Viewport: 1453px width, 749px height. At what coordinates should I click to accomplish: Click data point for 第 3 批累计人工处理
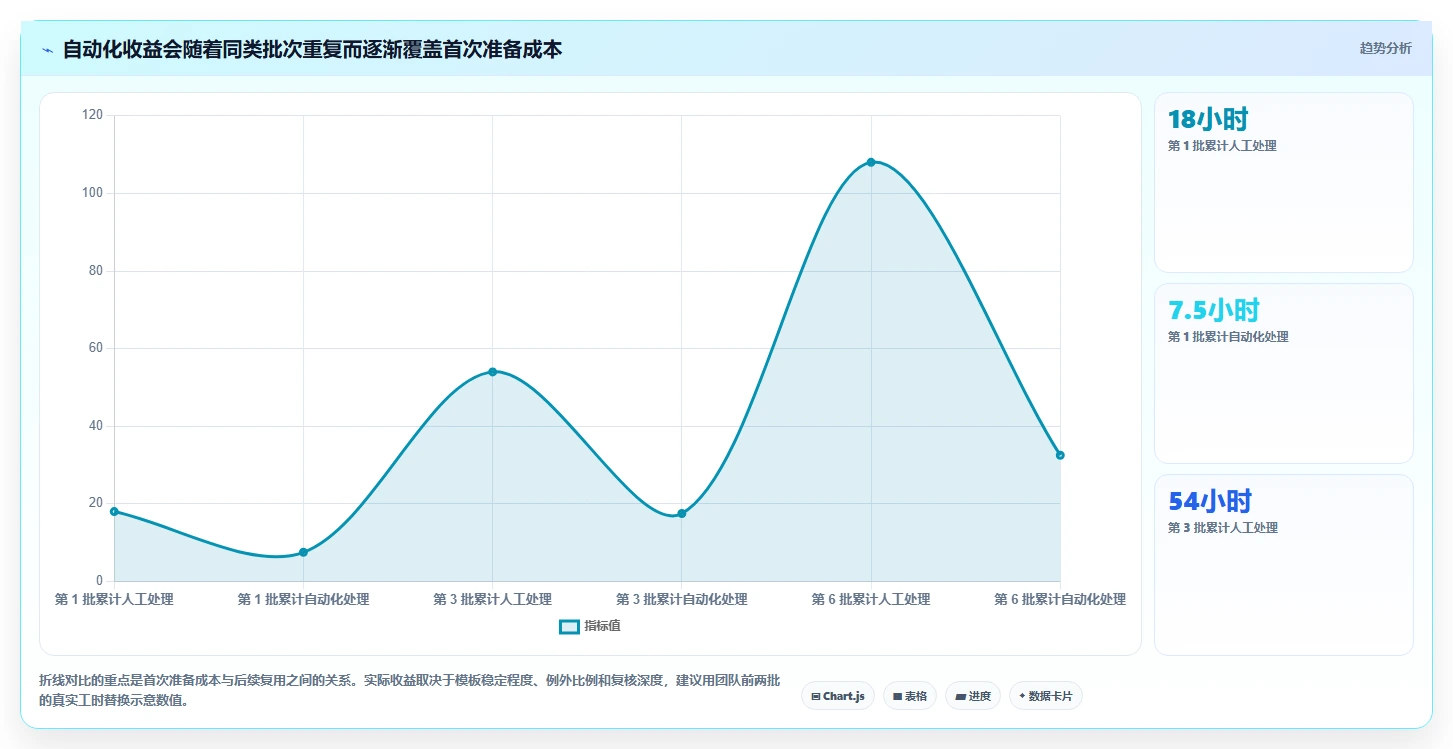click(492, 372)
